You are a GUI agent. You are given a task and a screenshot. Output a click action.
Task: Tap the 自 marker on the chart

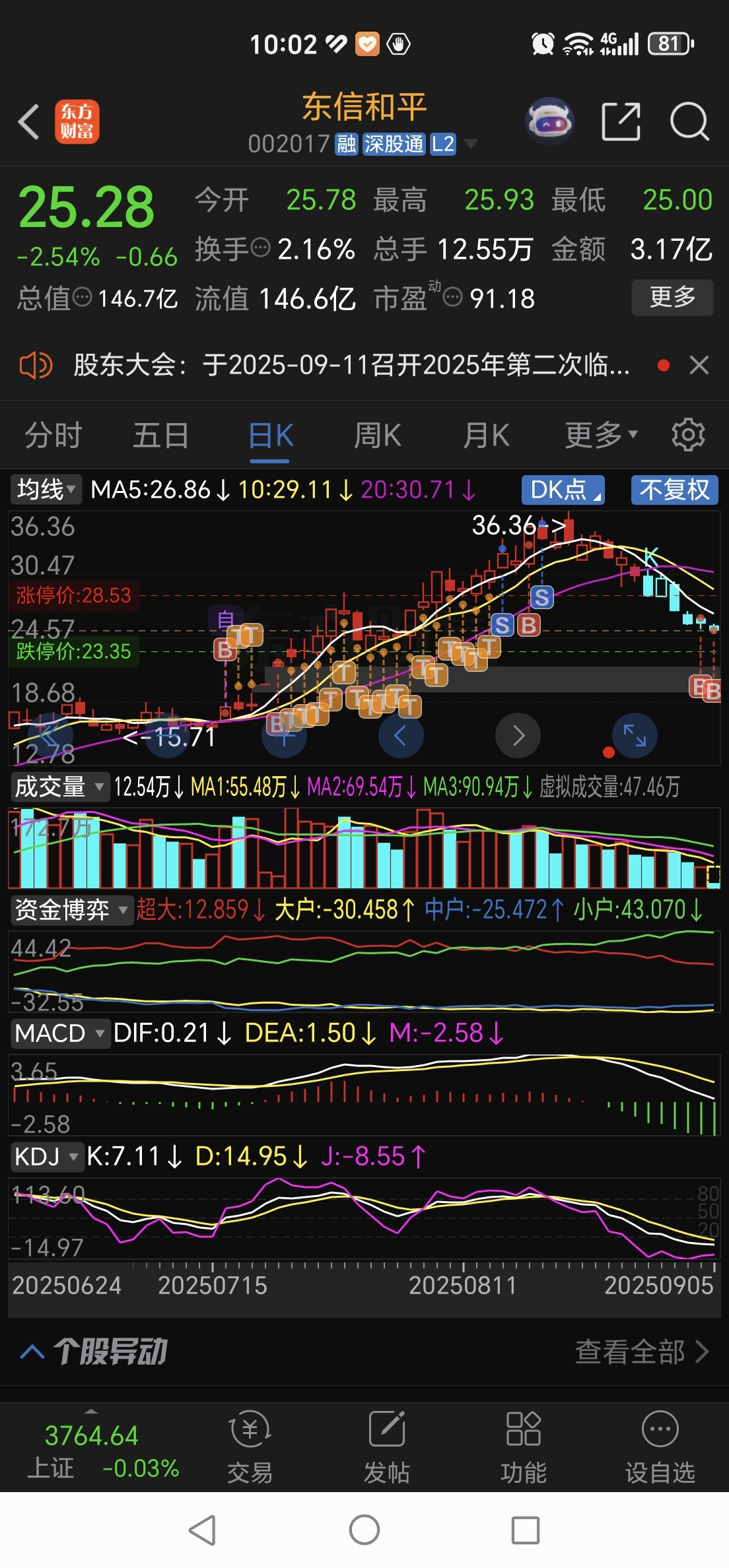pyautogui.click(x=225, y=620)
